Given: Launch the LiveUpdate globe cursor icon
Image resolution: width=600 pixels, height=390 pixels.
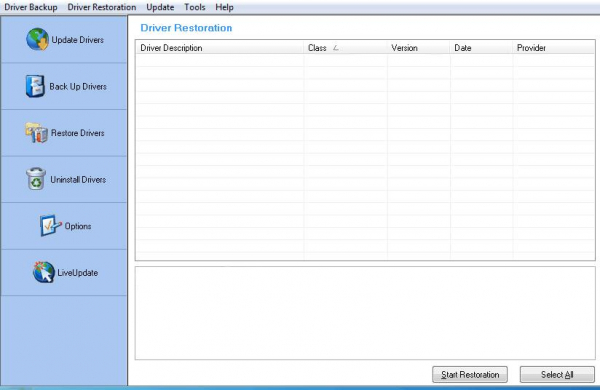Looking at the screenshot, I should pyautogui.click(x=43, y=272).
